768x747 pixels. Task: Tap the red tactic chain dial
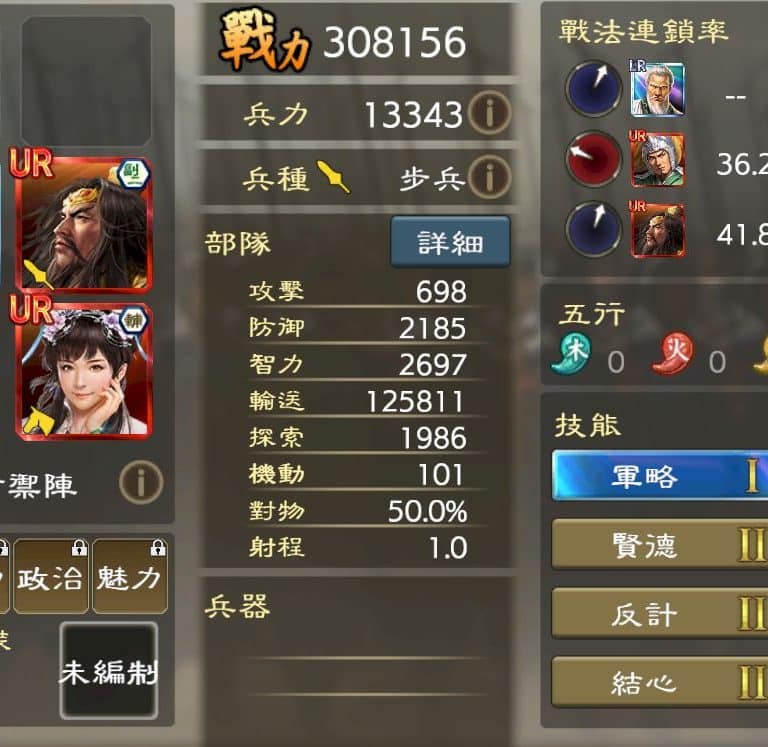593,159
